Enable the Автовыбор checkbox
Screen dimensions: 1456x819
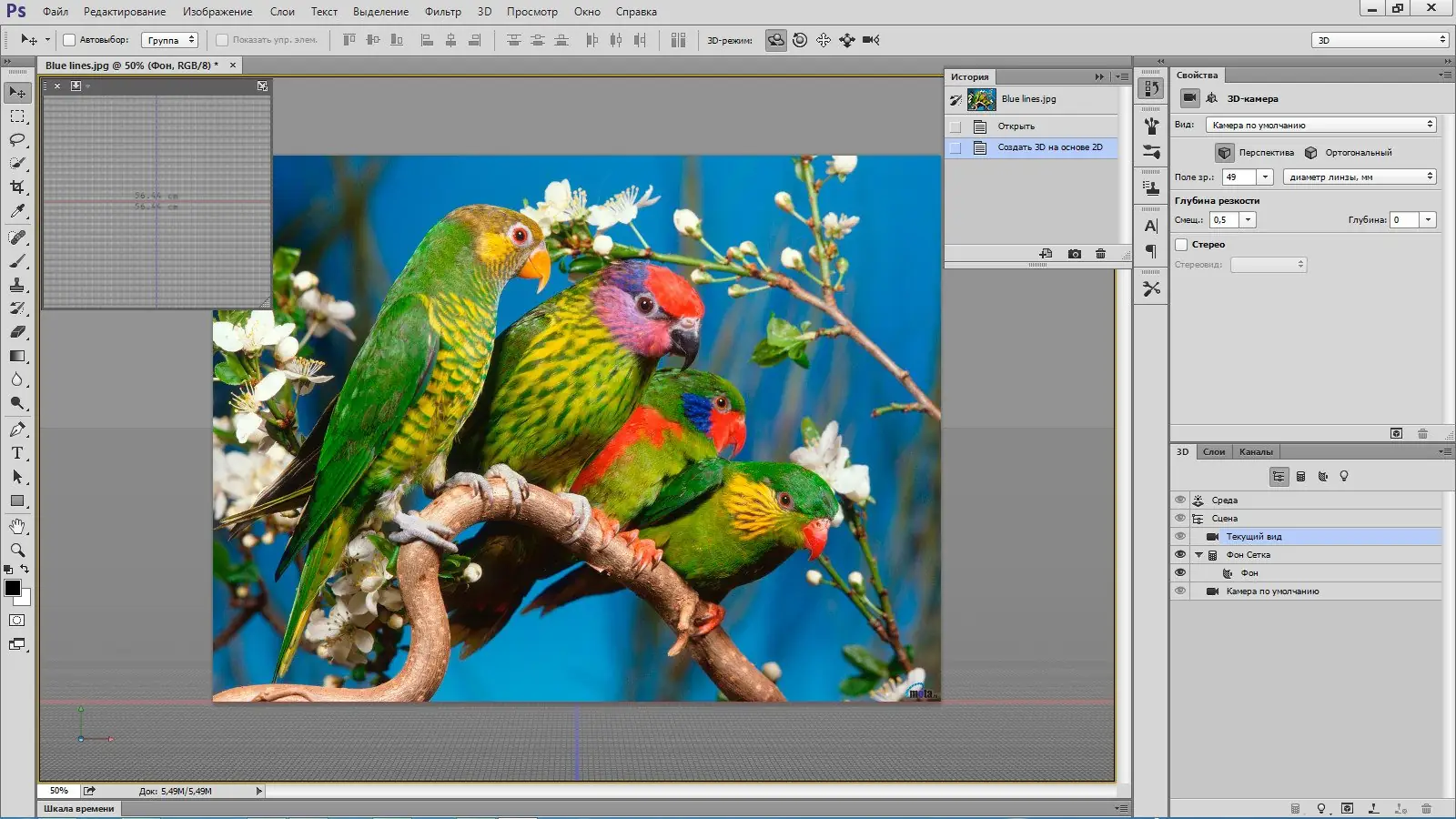(x=69, y=40)
